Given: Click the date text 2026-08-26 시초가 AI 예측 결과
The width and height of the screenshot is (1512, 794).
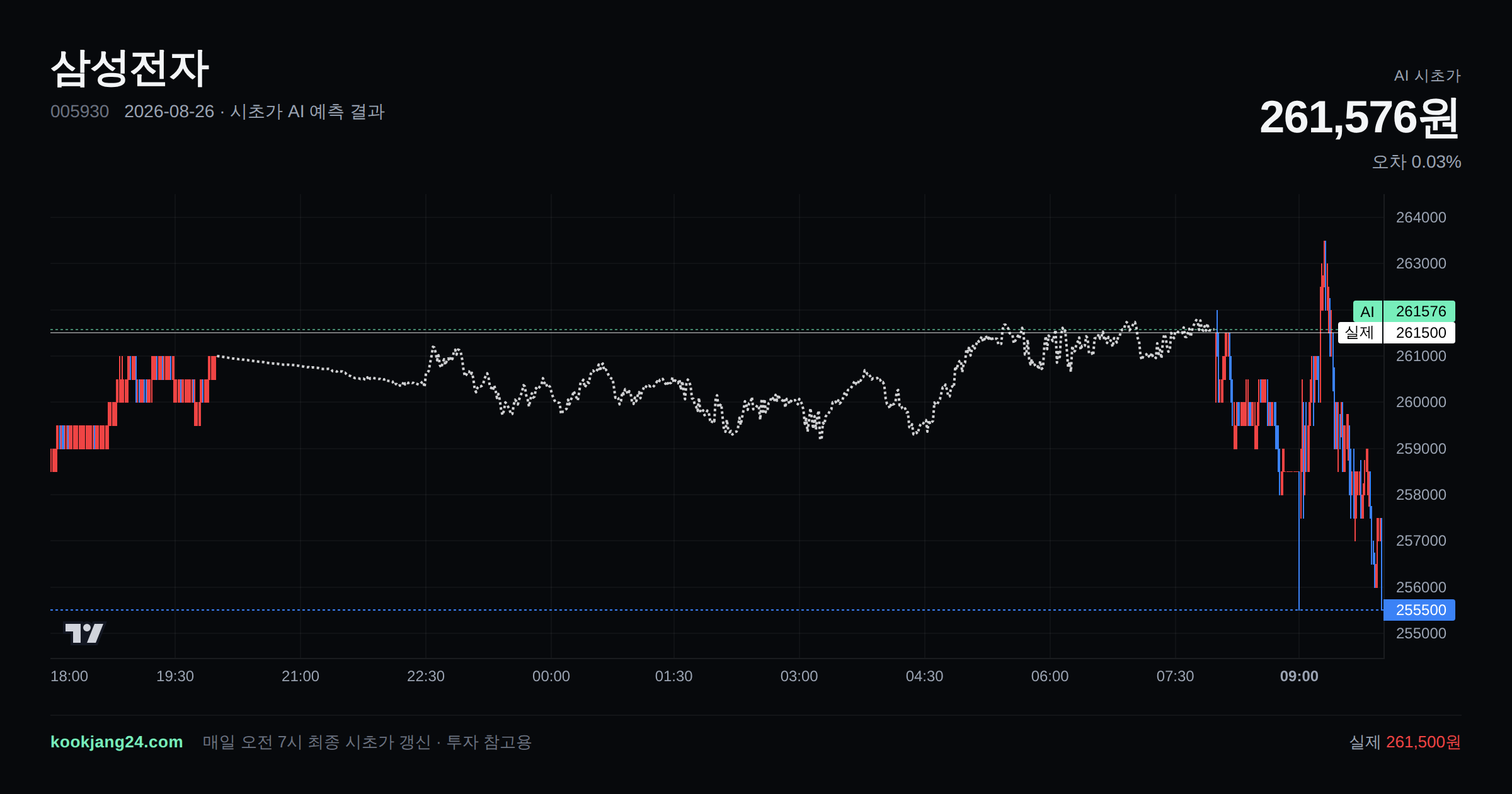Looking at the screenshot, I should point(255,112).
